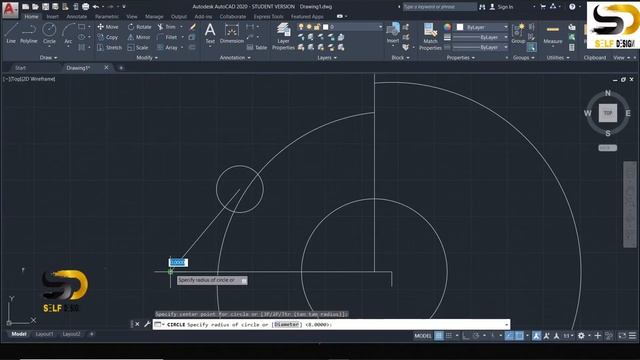Add a new layout with plus button
This screenshot has height=360, width=640.
click(91, 334)
